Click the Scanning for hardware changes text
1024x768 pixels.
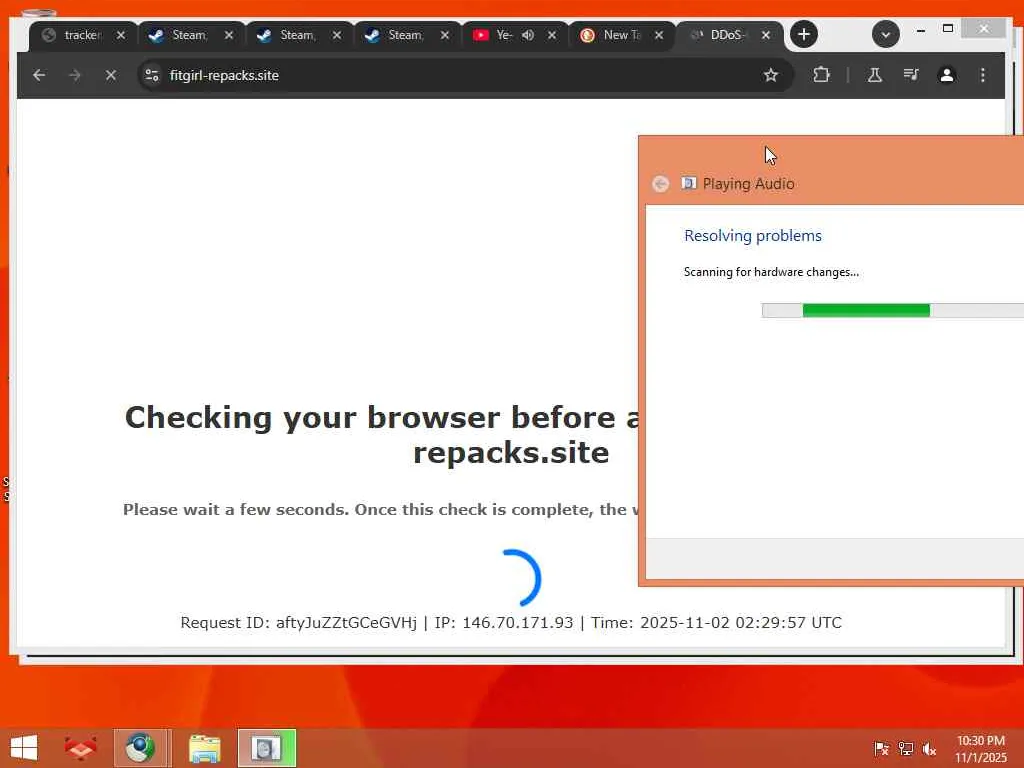click(771, 272)
